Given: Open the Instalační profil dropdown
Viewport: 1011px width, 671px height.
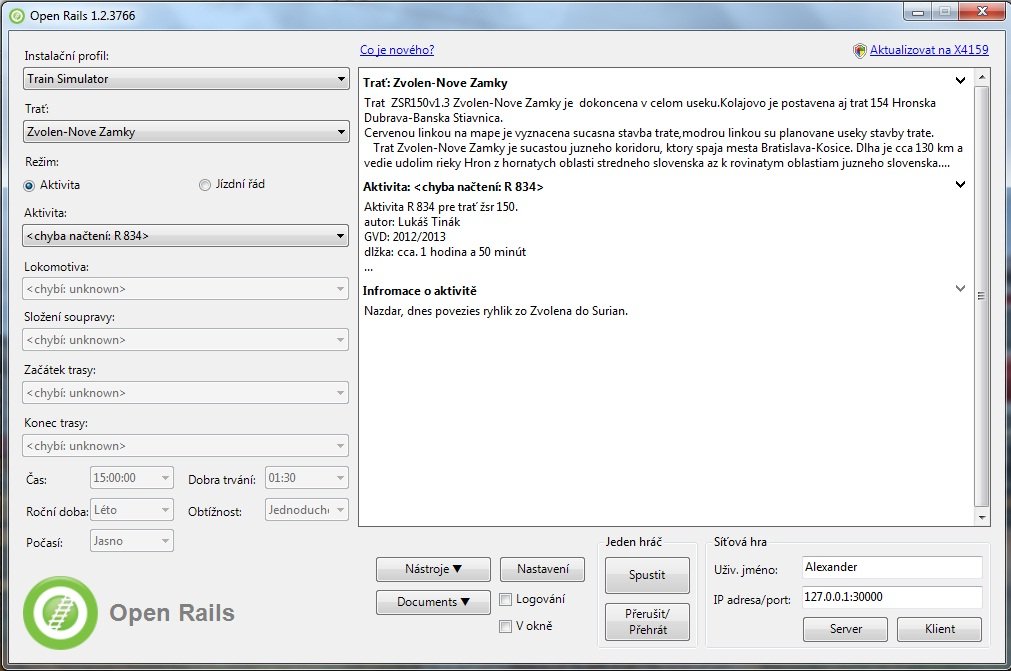Looking at the screenshot, I should click(x=186, y=79).
